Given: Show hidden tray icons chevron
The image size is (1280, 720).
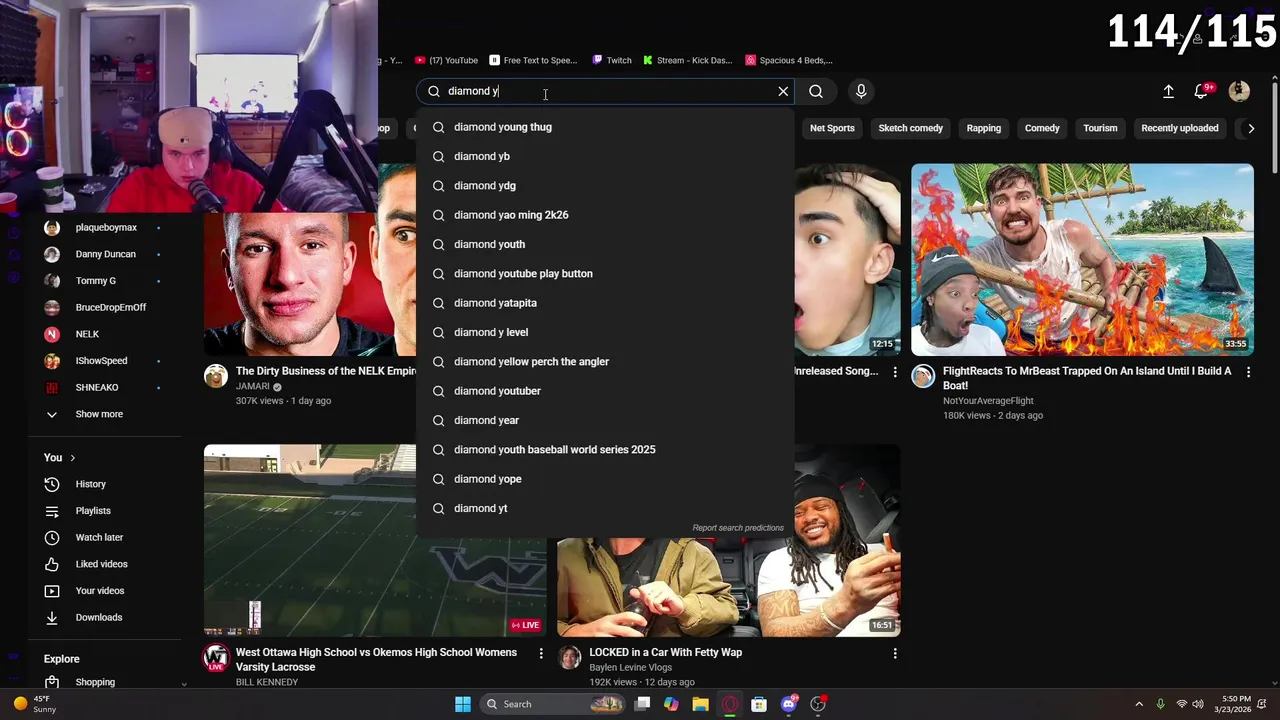Looking at the screenshot, I should [x=1139, y=704].
